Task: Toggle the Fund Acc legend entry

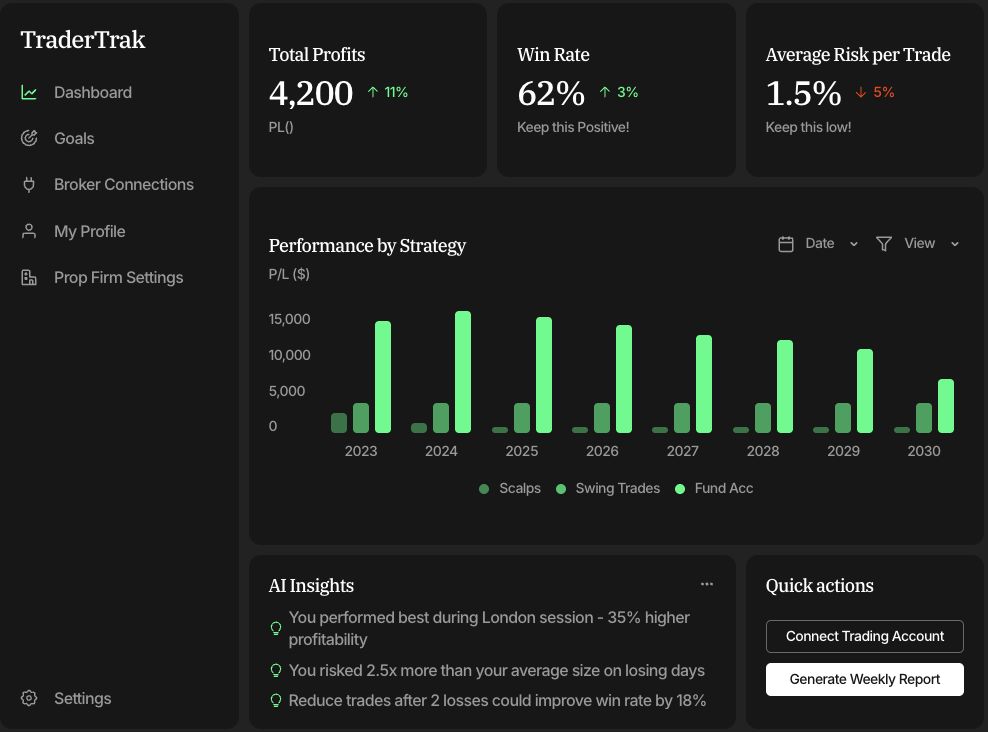Action: (713, 488)
